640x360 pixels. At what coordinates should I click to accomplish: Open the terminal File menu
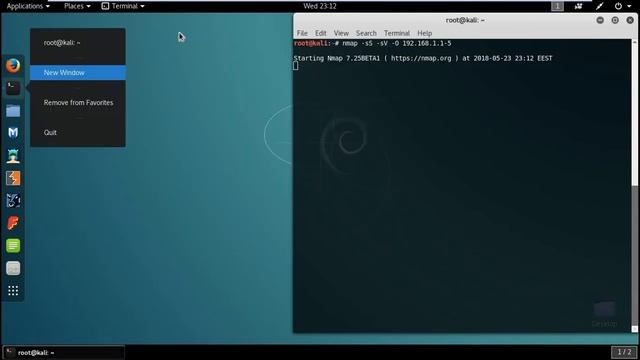coord(302,33)
